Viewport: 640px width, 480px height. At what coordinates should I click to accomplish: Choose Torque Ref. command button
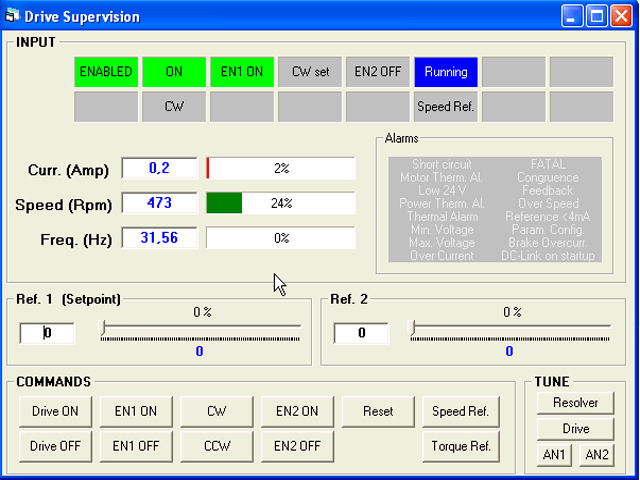point(460,446)
